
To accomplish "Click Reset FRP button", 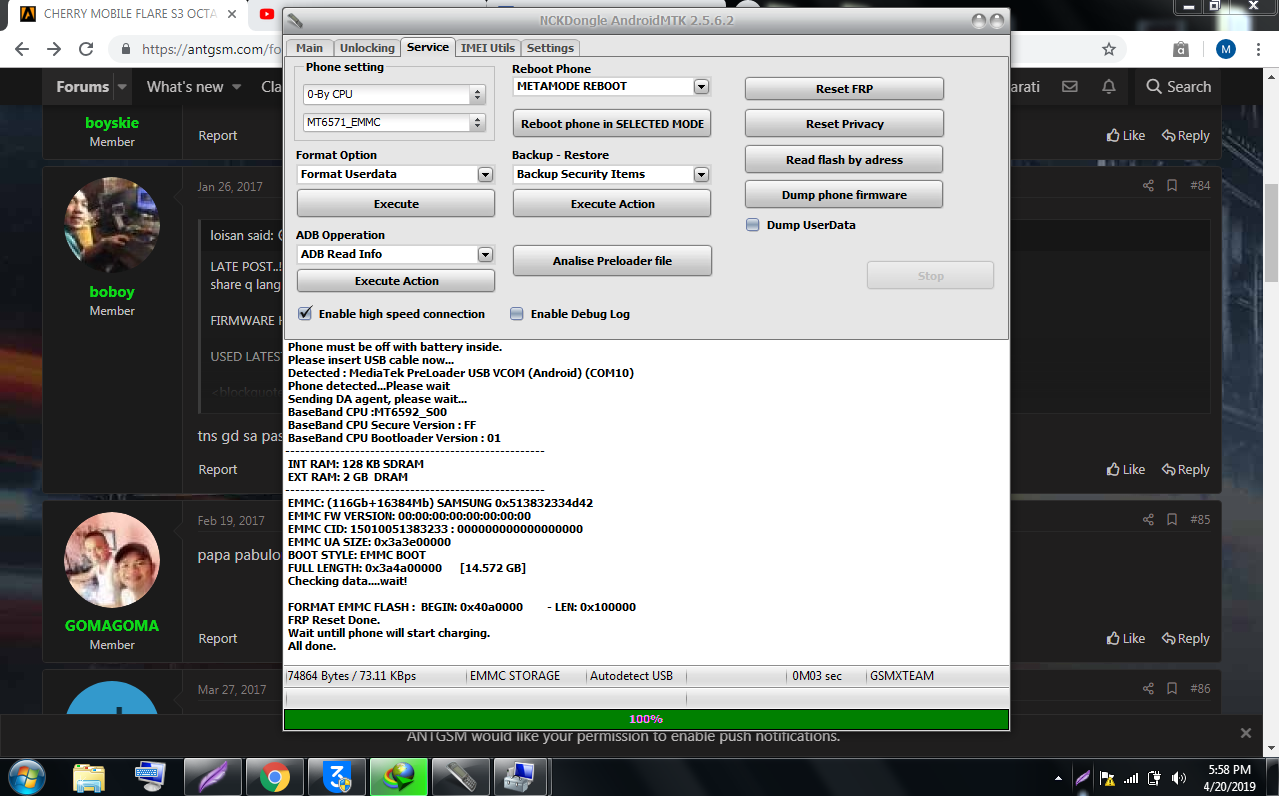I will tap(844, 89).
